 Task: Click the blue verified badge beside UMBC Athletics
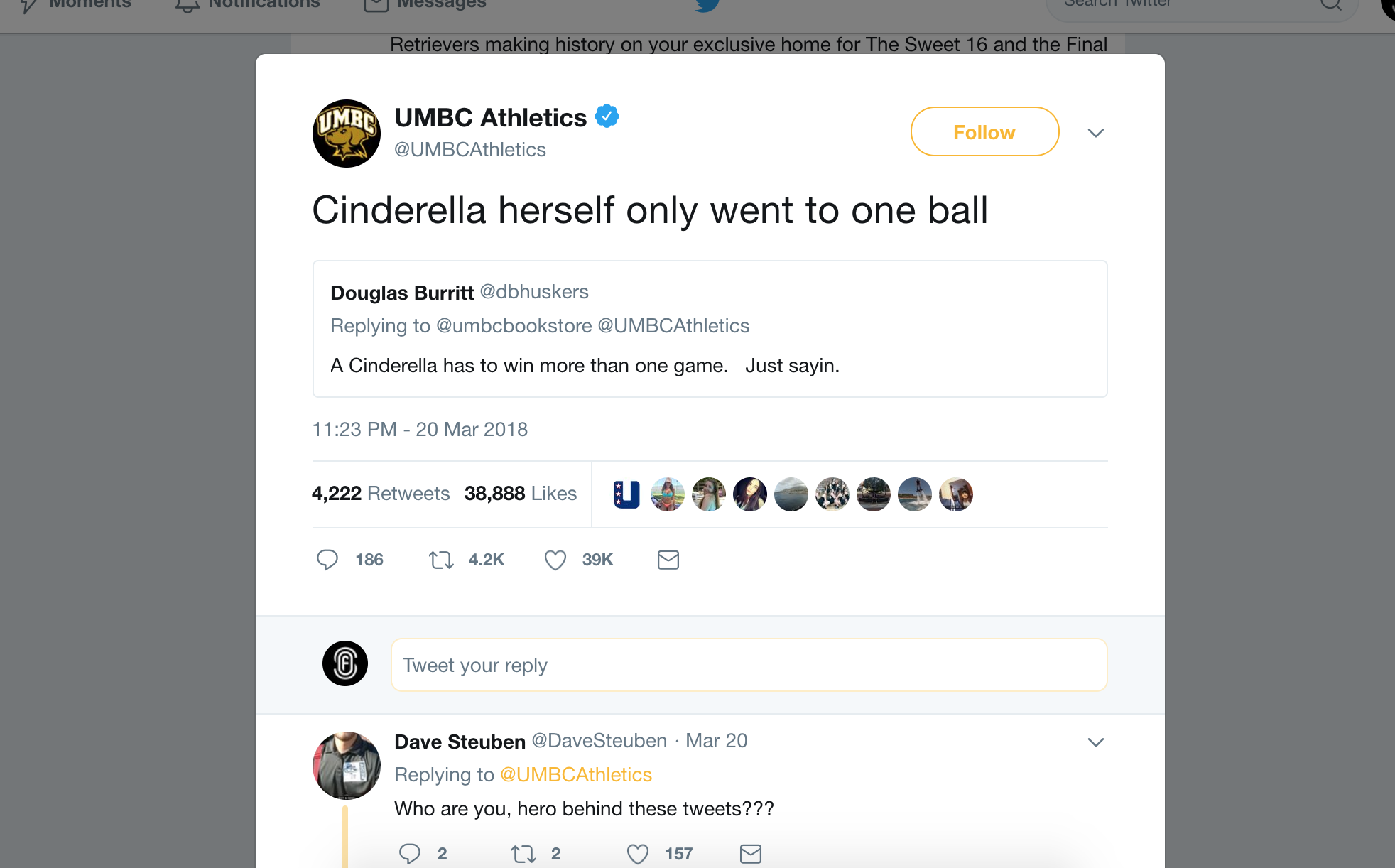(607, 116)
